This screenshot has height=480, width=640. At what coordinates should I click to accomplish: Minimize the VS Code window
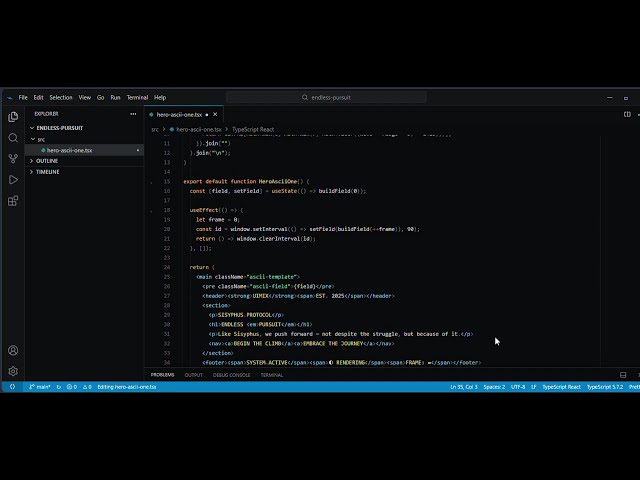[610, 98]
